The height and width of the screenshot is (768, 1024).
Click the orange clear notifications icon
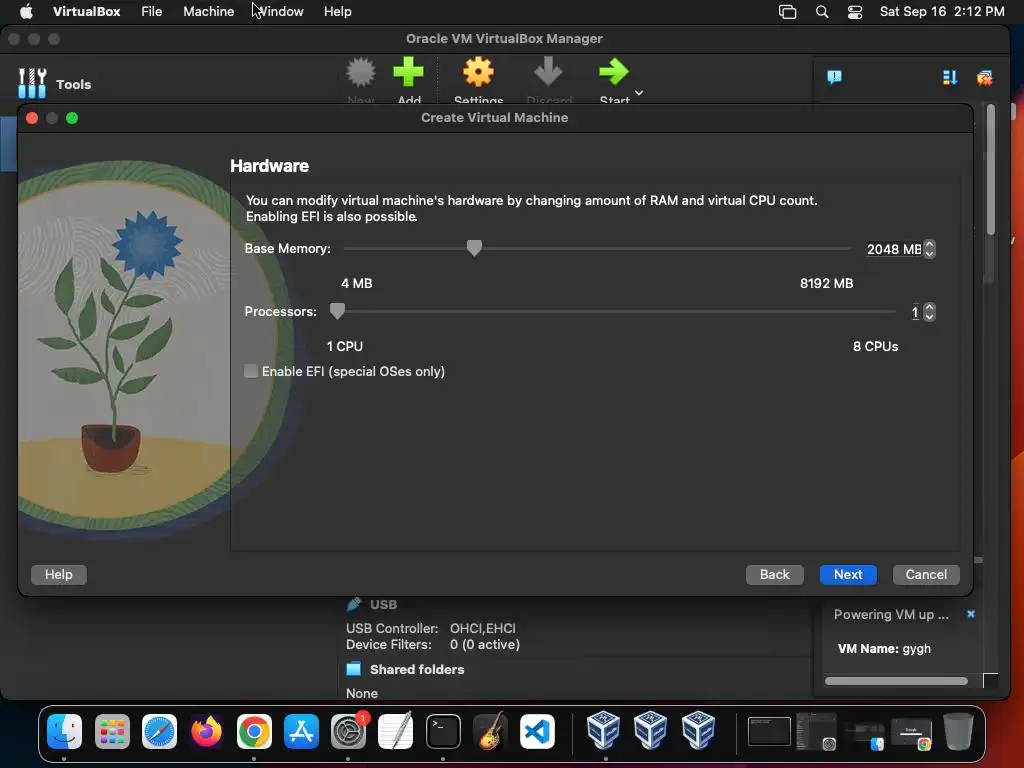(985, 78)
